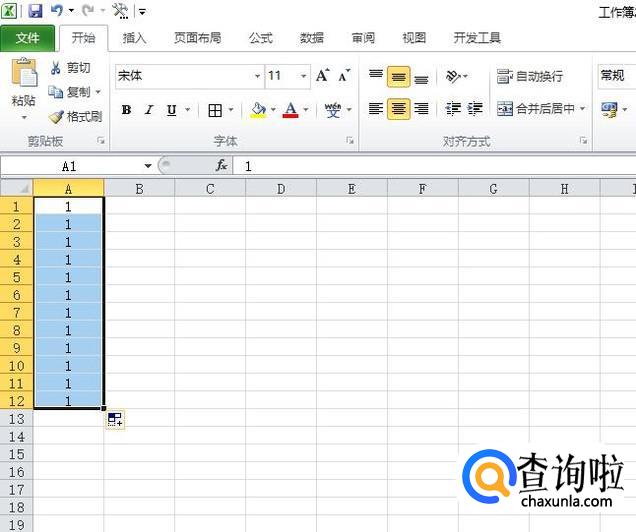Image resolution: width=636 pixels, height=532 pixels.
Task: Toggle Bold formatting
Action: pos(126,110)
